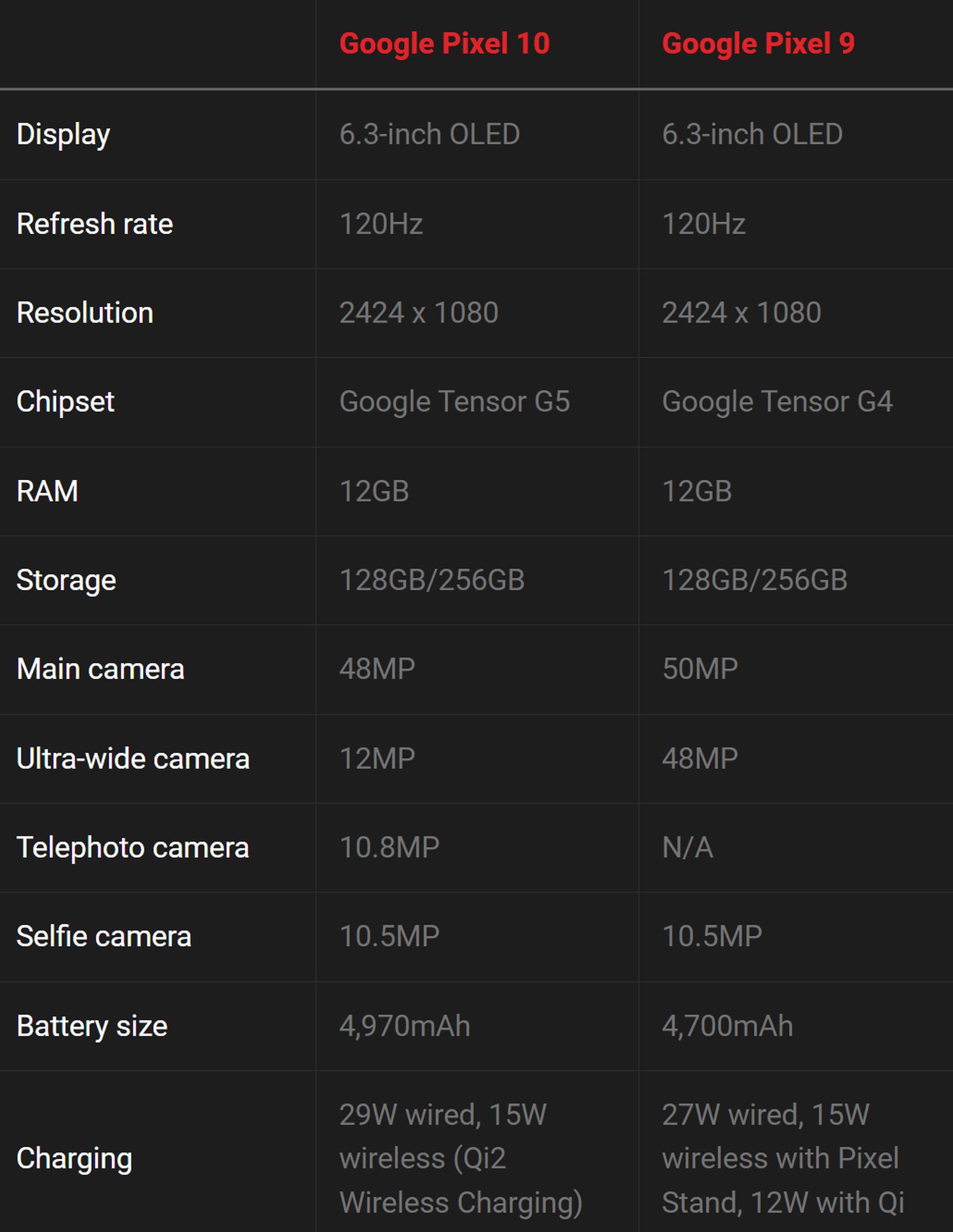
Task: Select the 4,970mAh battery value
Action: tap(405, 1026)
